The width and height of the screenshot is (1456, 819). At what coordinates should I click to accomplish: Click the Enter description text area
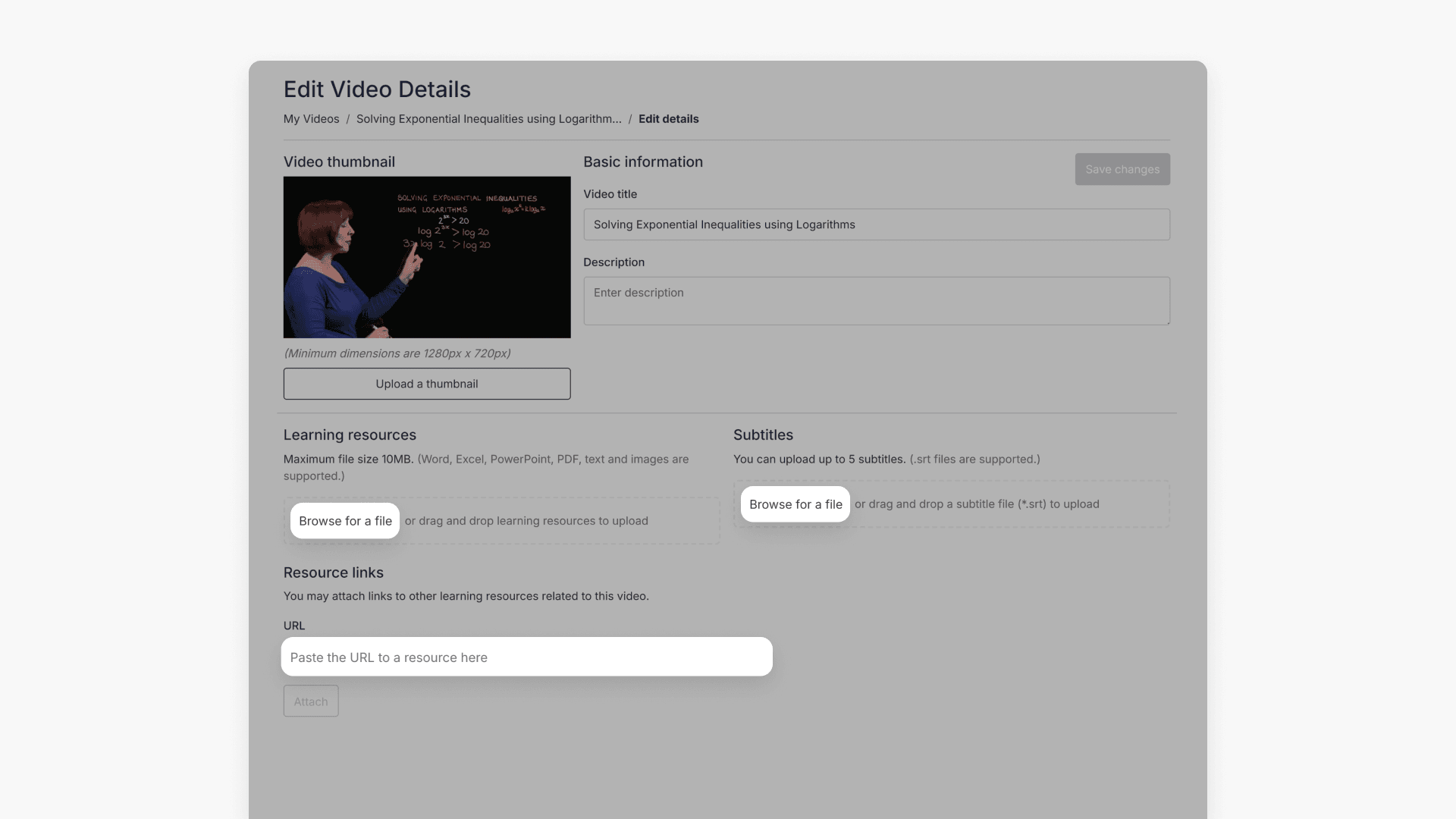click(876, 300)
